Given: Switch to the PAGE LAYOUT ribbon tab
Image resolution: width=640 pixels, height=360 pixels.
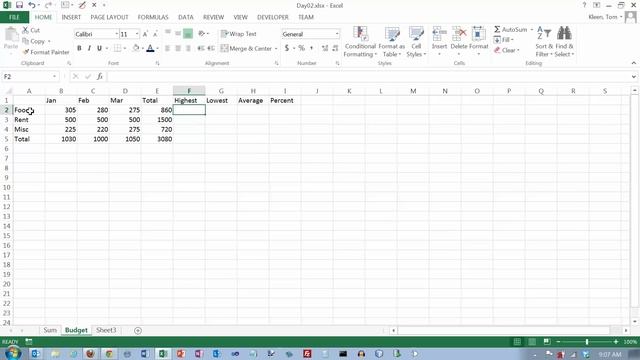Looking at the screenshot, I should (109, 17).
